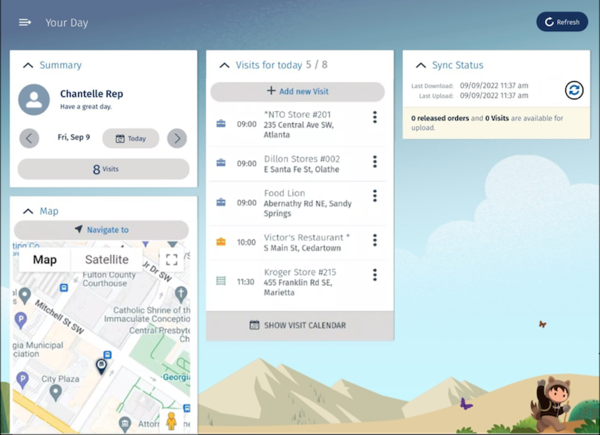Collapse the Summary panel
The image size is (600, 435).
28,65
